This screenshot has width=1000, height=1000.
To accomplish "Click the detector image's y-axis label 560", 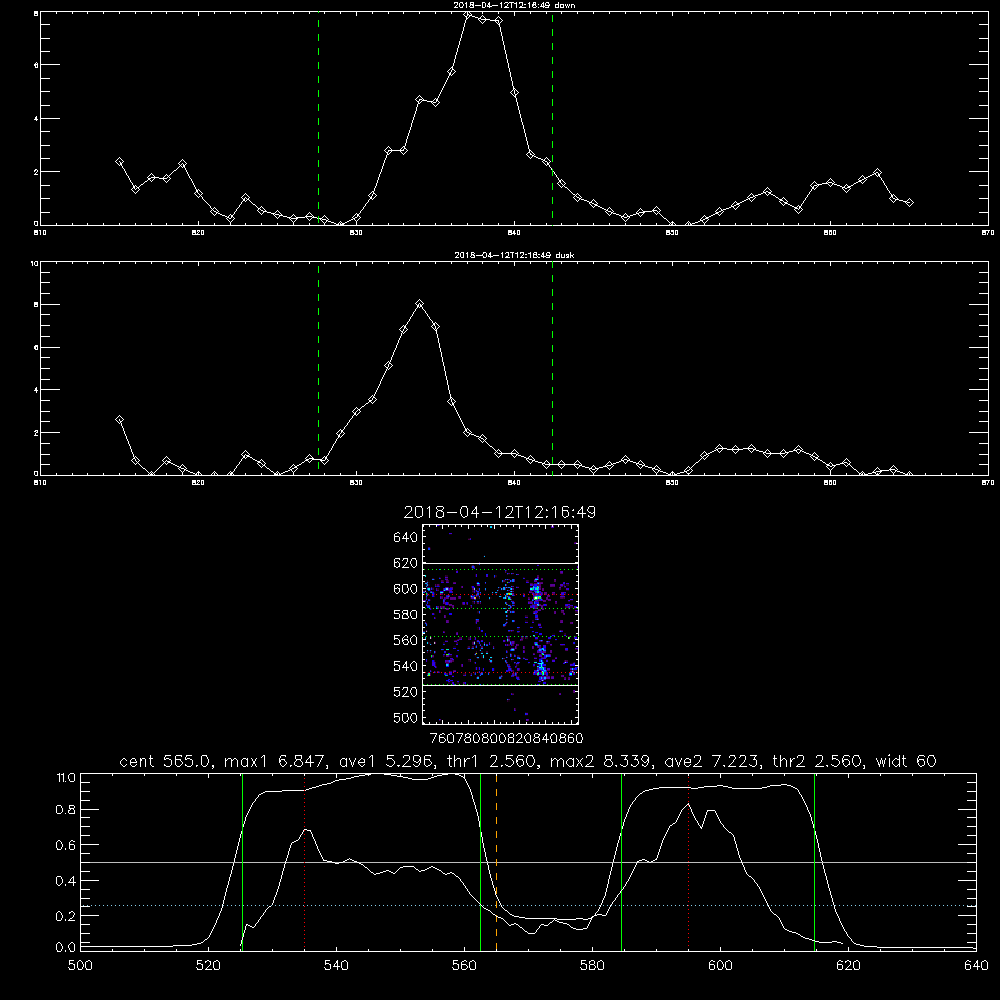I will pos(406,640).
